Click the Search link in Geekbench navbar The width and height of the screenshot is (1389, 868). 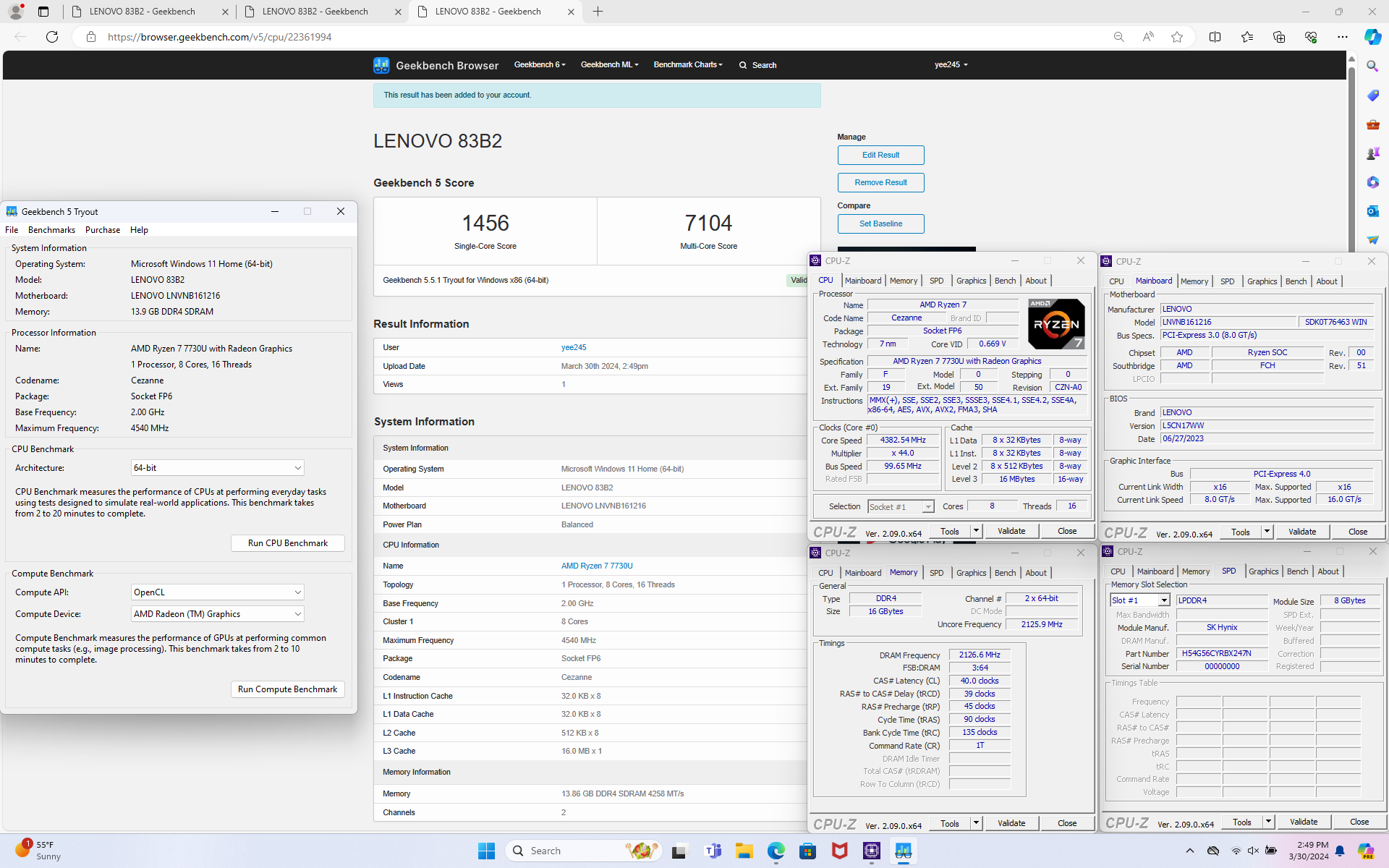[757, 65]
